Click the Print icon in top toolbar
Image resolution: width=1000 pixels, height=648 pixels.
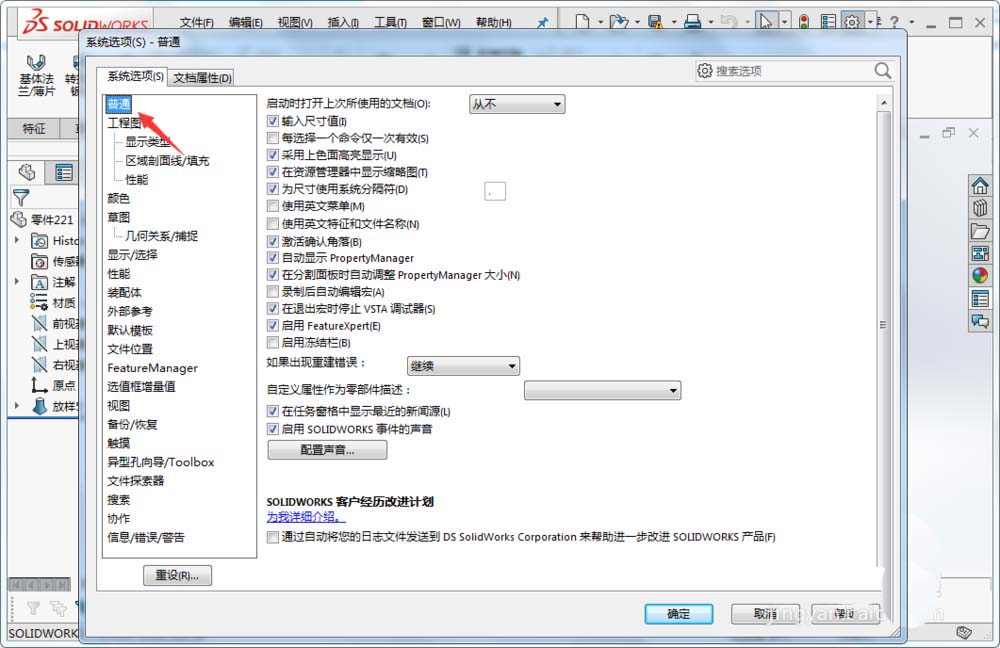[693, 22]
